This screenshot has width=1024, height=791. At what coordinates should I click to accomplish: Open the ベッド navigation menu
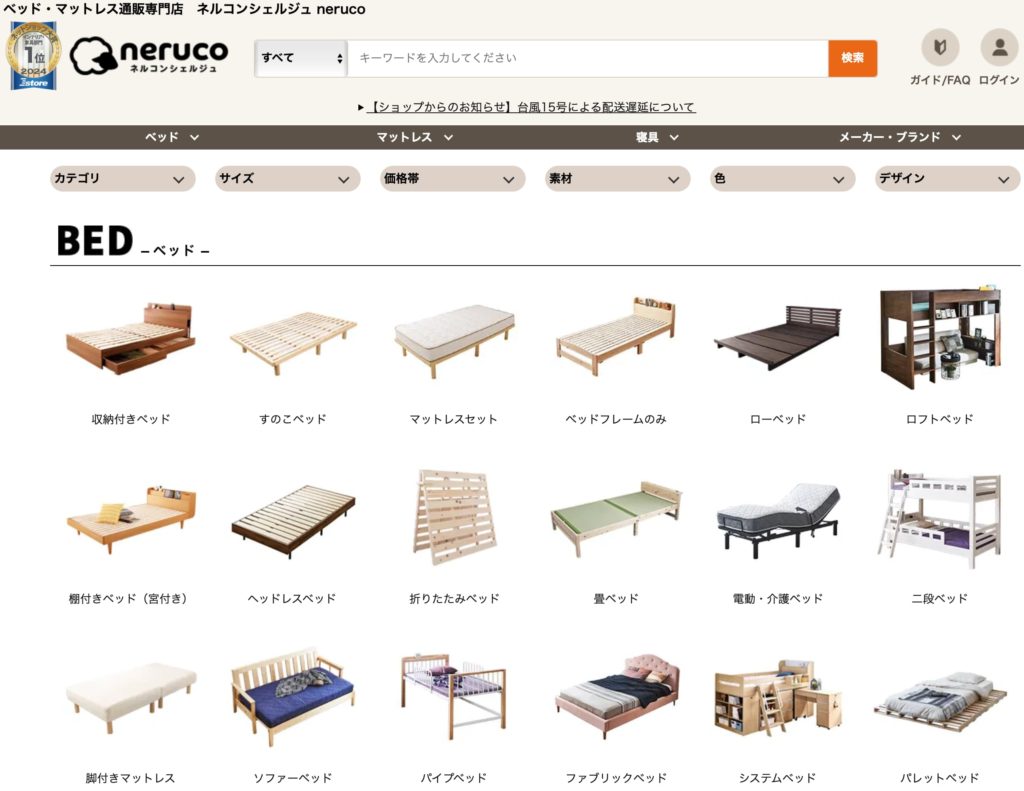pos(172,137)
